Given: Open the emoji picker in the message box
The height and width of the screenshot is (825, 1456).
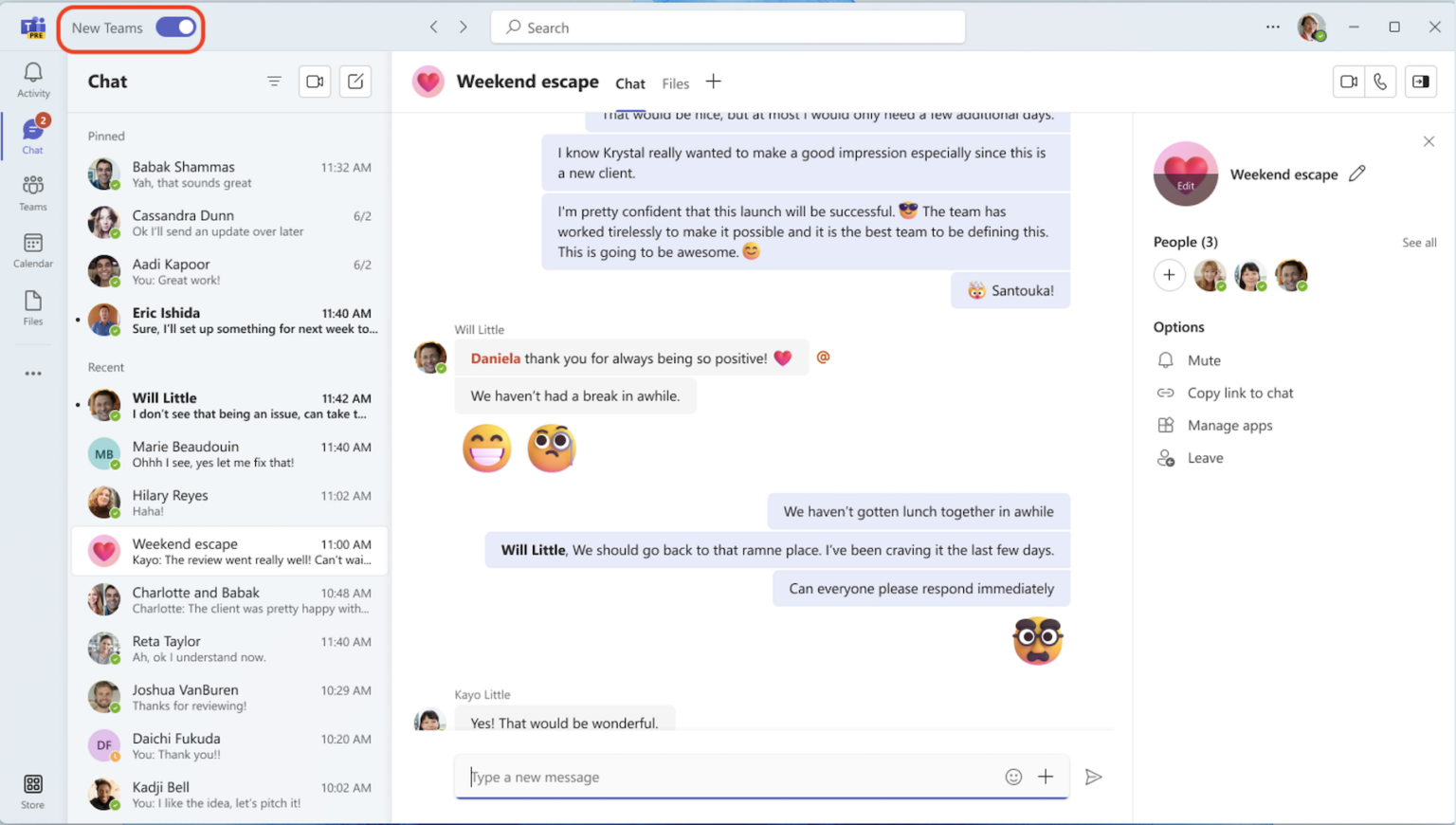Looking at the screenshot, I should 1013,777.
